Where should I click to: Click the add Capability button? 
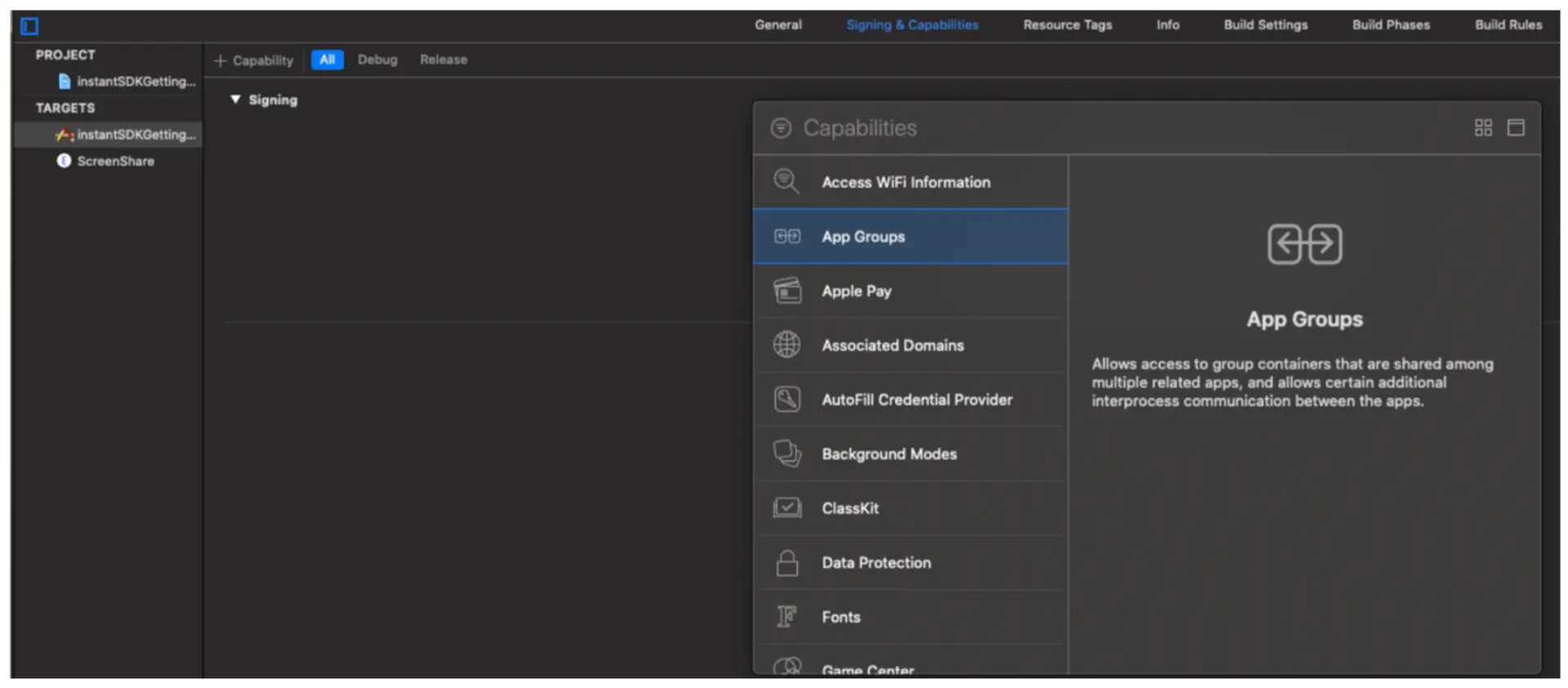click(x=254, y=60)
